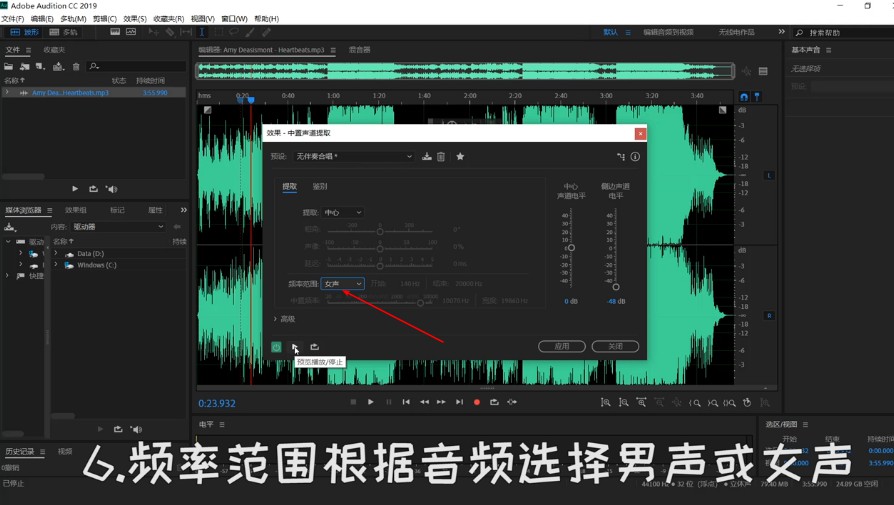Image resolution: width=894 pixels, height=505 pixels.
Task: Expand the Windows (C:) drive
Action: pyautogui.click(x=56, y=264)
